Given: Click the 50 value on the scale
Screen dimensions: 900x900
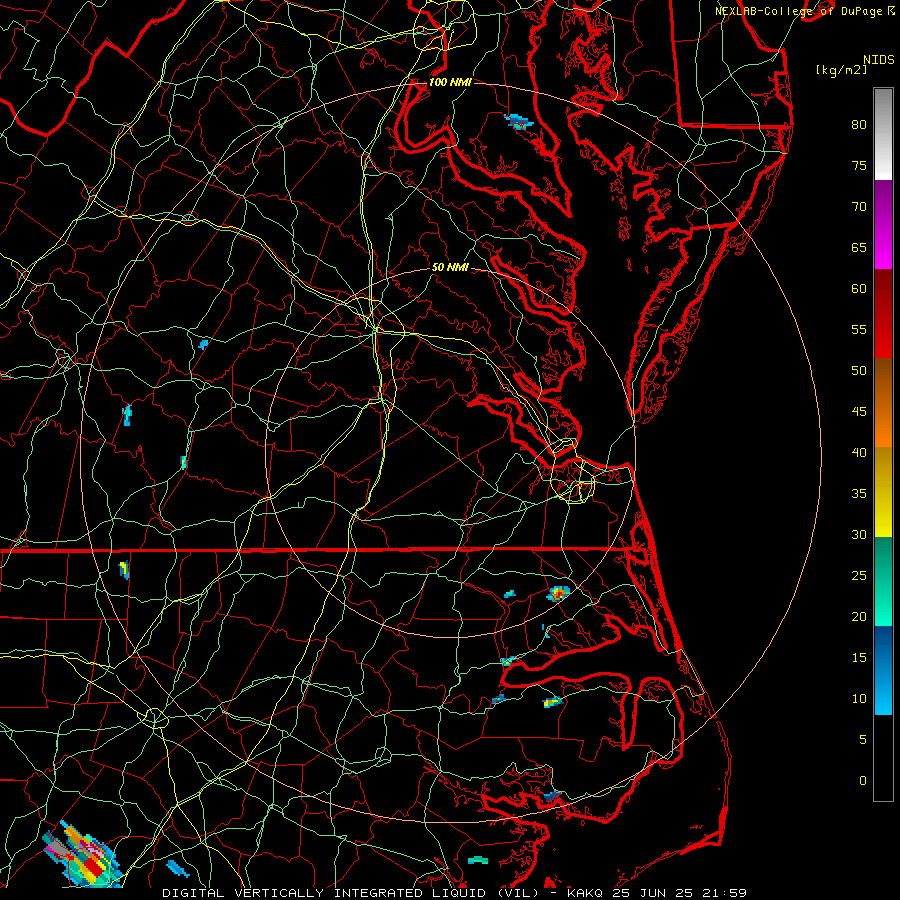Looking at the screenshot, I should click(x=859, y=370).
